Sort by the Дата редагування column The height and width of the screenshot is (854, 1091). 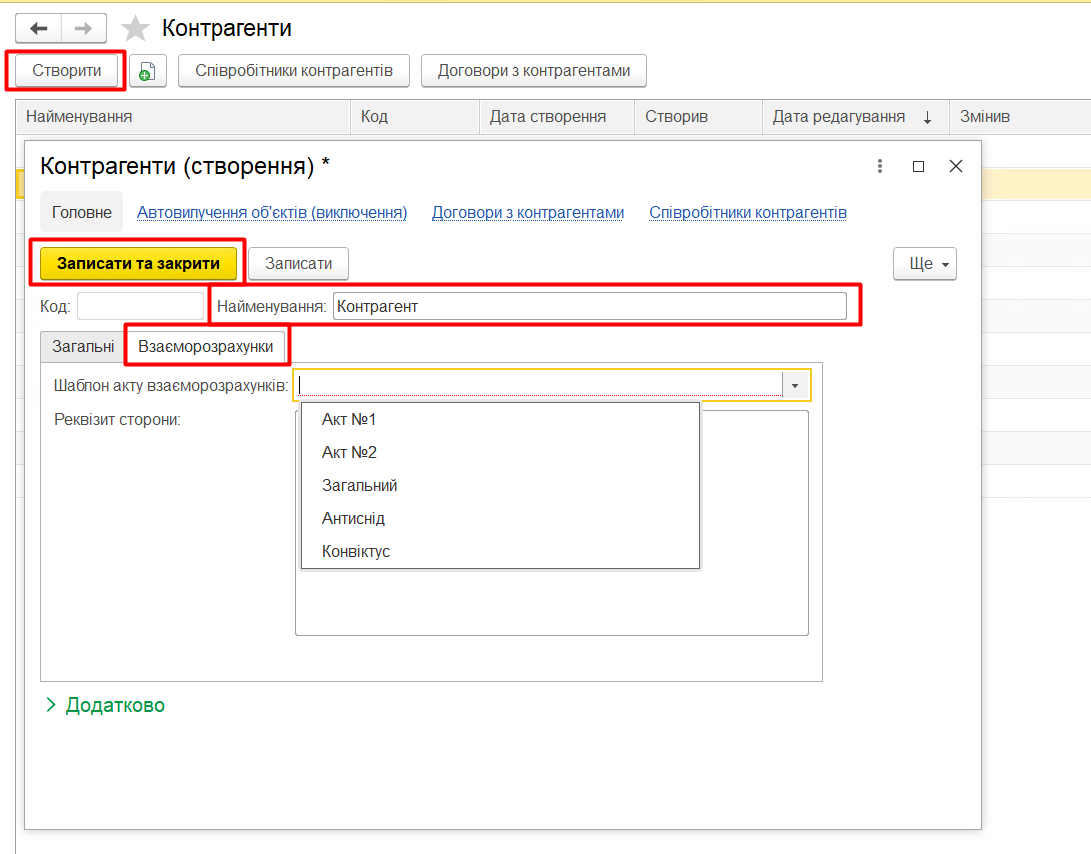tap(839, 117)
